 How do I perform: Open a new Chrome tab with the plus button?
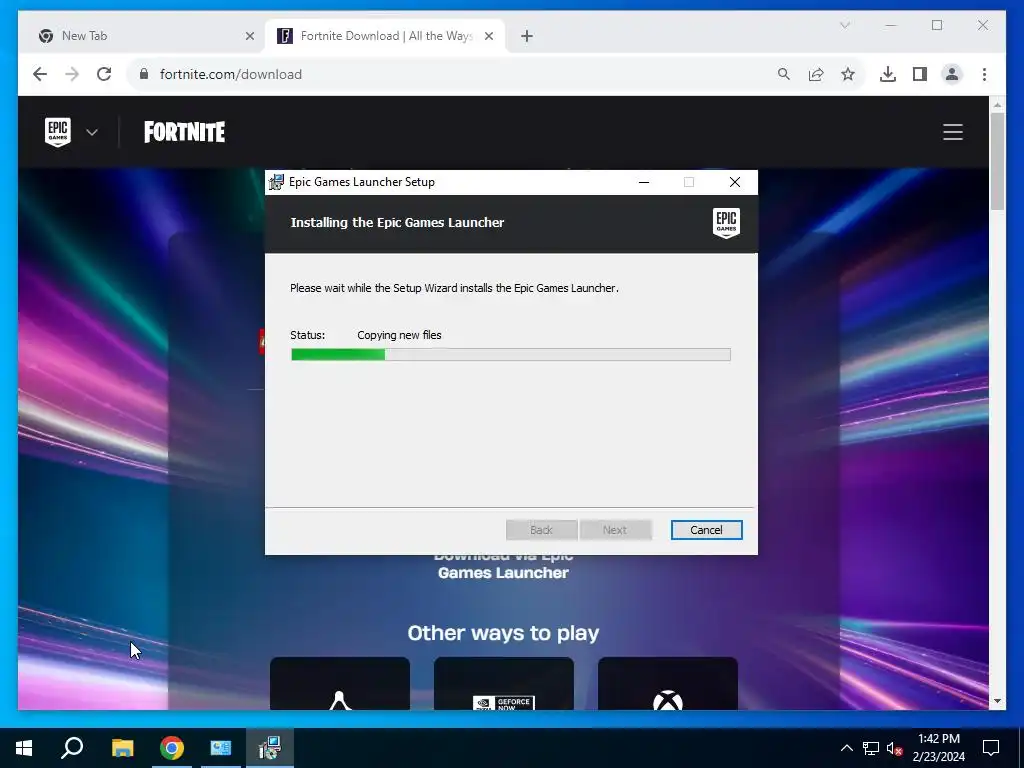(527, 36)
